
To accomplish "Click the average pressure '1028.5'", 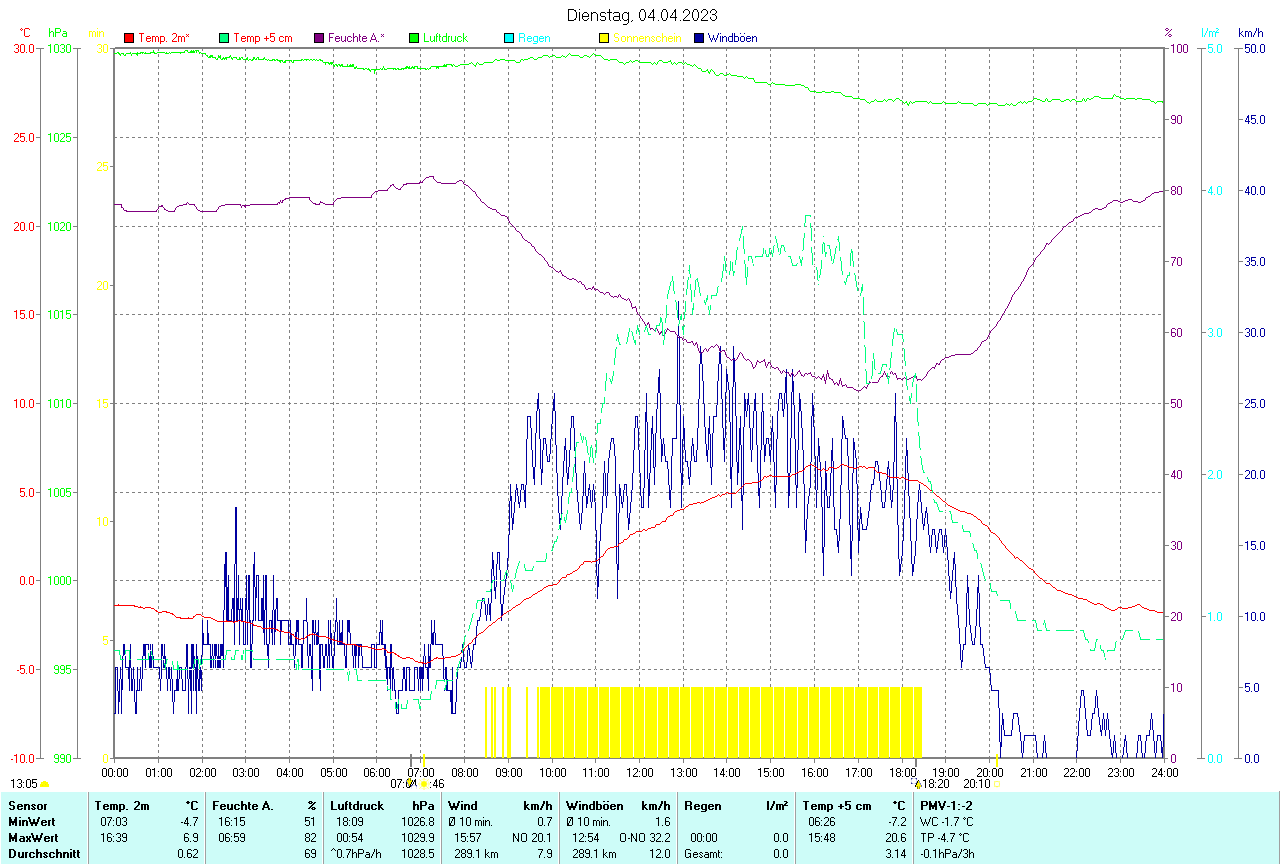I will [418, 854].
